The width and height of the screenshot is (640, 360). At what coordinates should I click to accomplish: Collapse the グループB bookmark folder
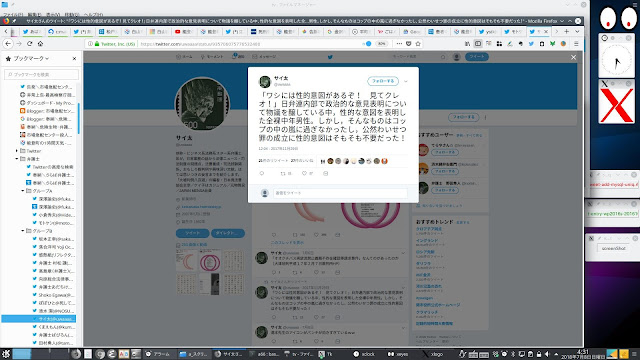click(x=23, y=231)
